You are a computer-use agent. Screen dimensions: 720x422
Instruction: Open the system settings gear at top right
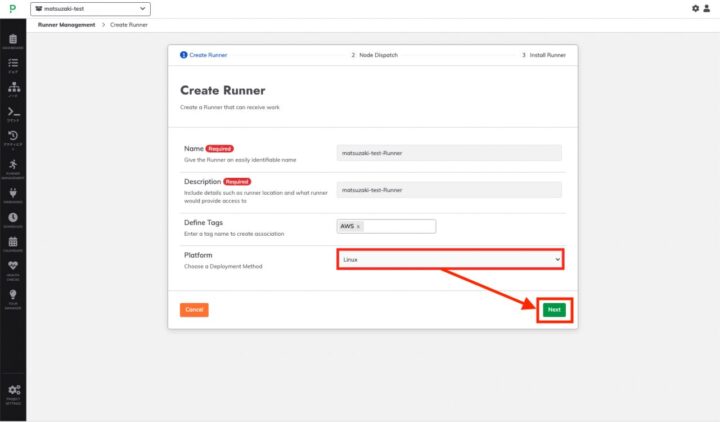click(x=696, y=8)
